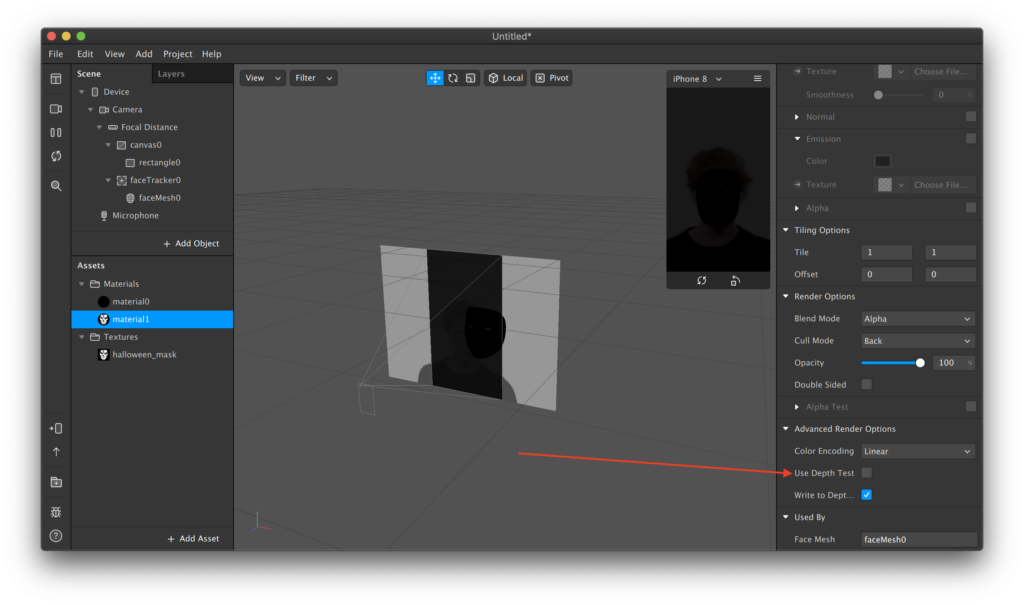Collapse the Render Options section

pyautogui.click(x=786, y=297)
